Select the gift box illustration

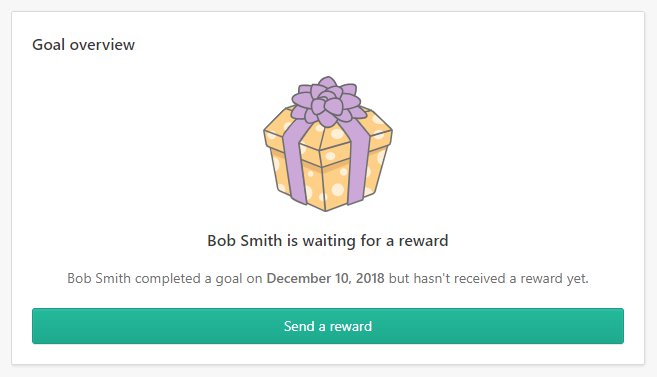pyautogui.click(x=328, y=144)
